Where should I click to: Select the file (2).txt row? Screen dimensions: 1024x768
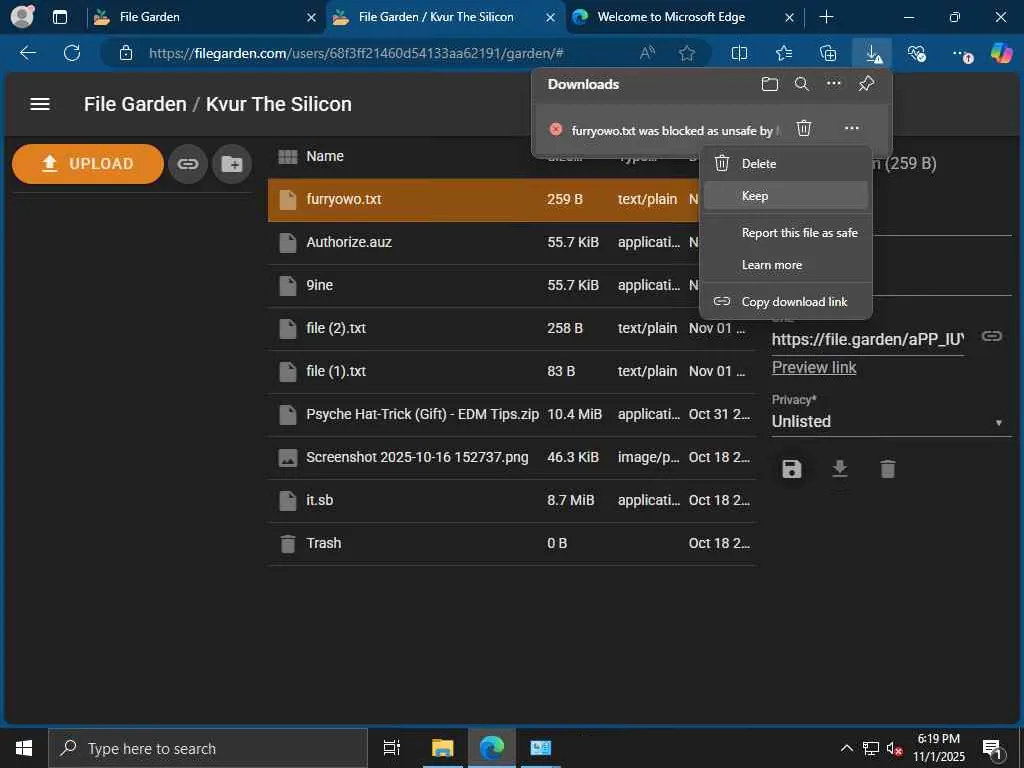(x=512, y=328)
